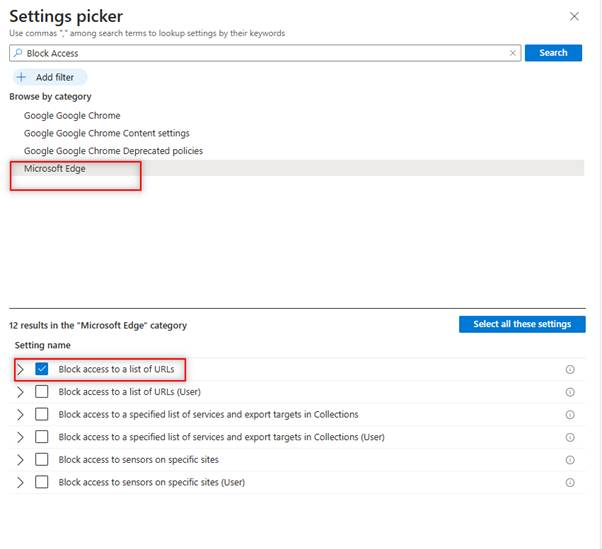602x549 pixels.
Task: Expand Block access to a list of URLs row
Action: [21, 369]
